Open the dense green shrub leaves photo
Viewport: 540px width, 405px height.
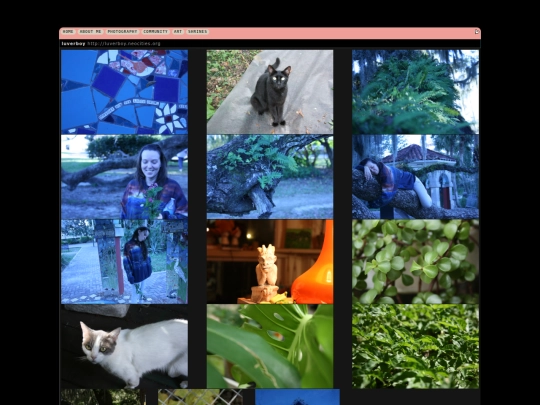[x=415, y=346]
